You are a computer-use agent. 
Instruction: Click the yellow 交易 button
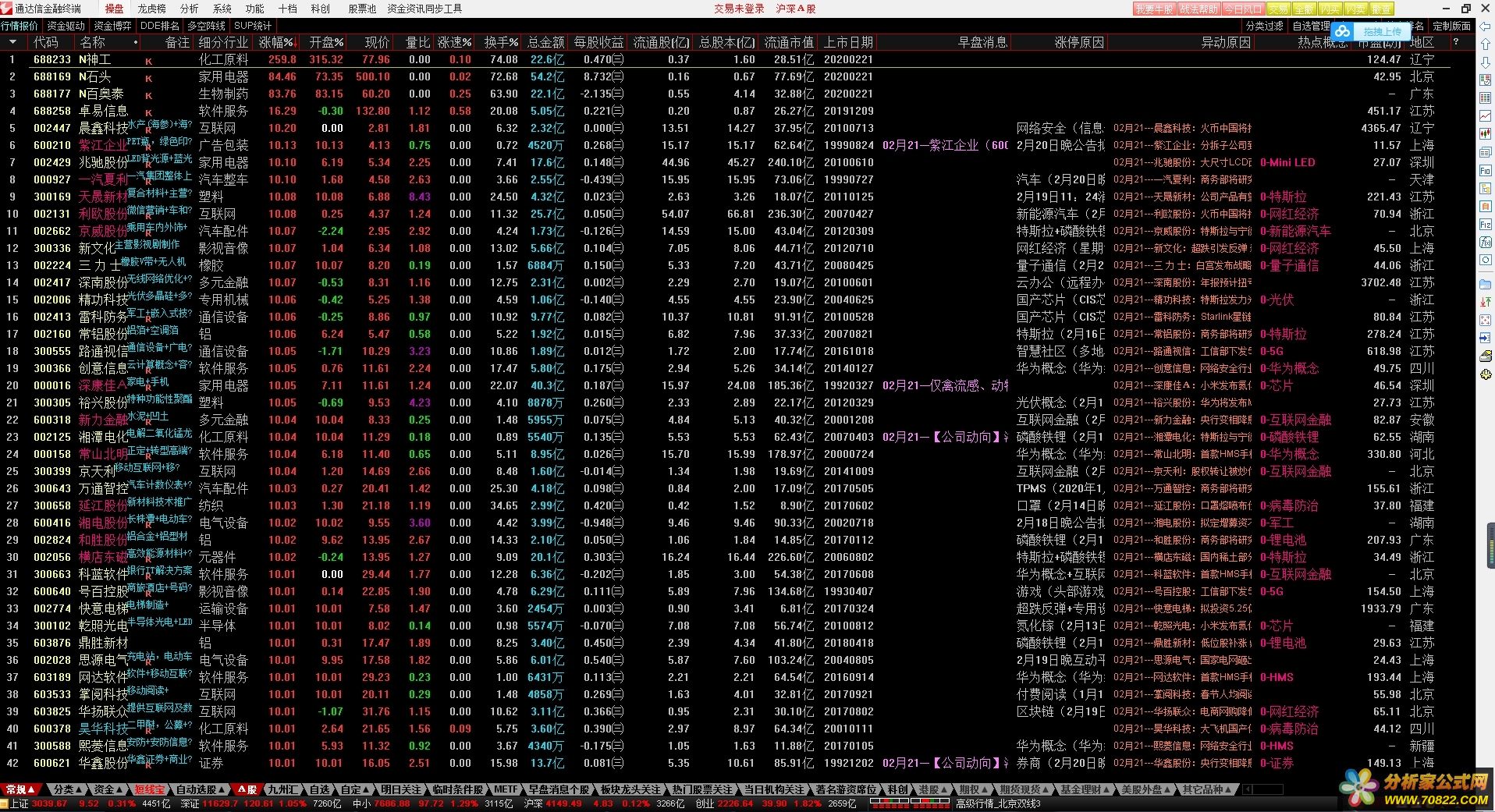pyautogui.click(x=1278, y=9)
